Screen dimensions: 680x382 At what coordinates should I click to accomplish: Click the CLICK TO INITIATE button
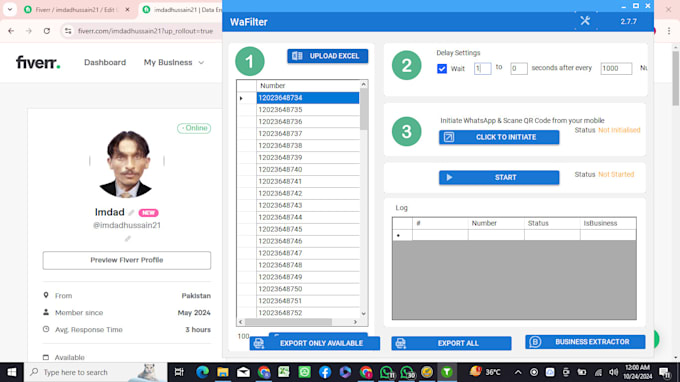[x=499, y=137]
